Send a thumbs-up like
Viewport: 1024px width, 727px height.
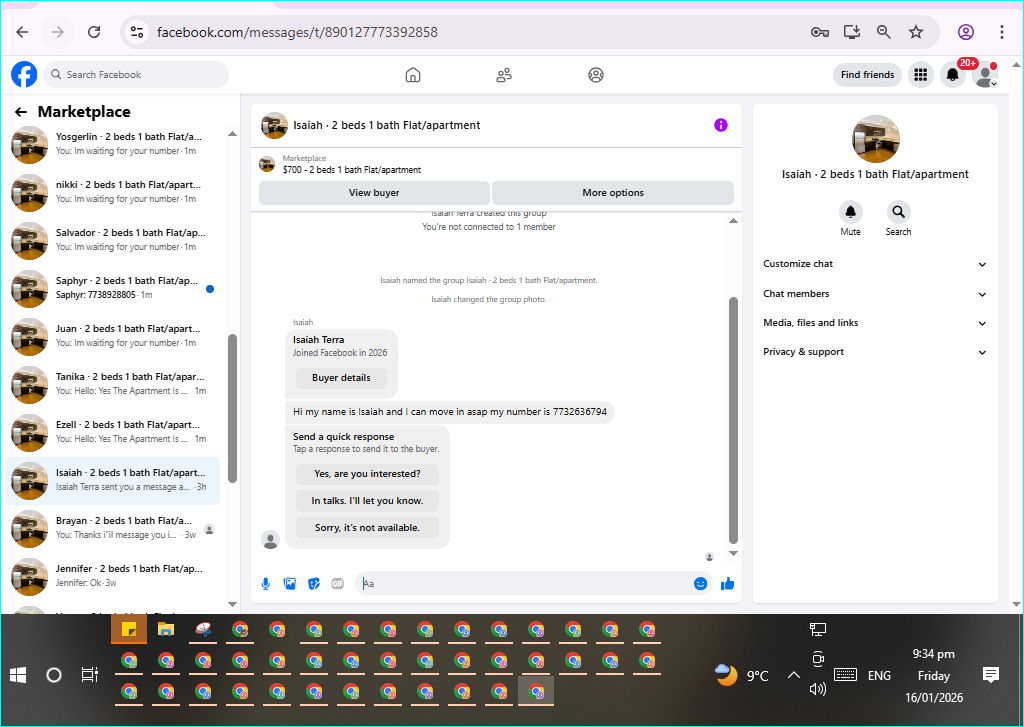point(728,583)
